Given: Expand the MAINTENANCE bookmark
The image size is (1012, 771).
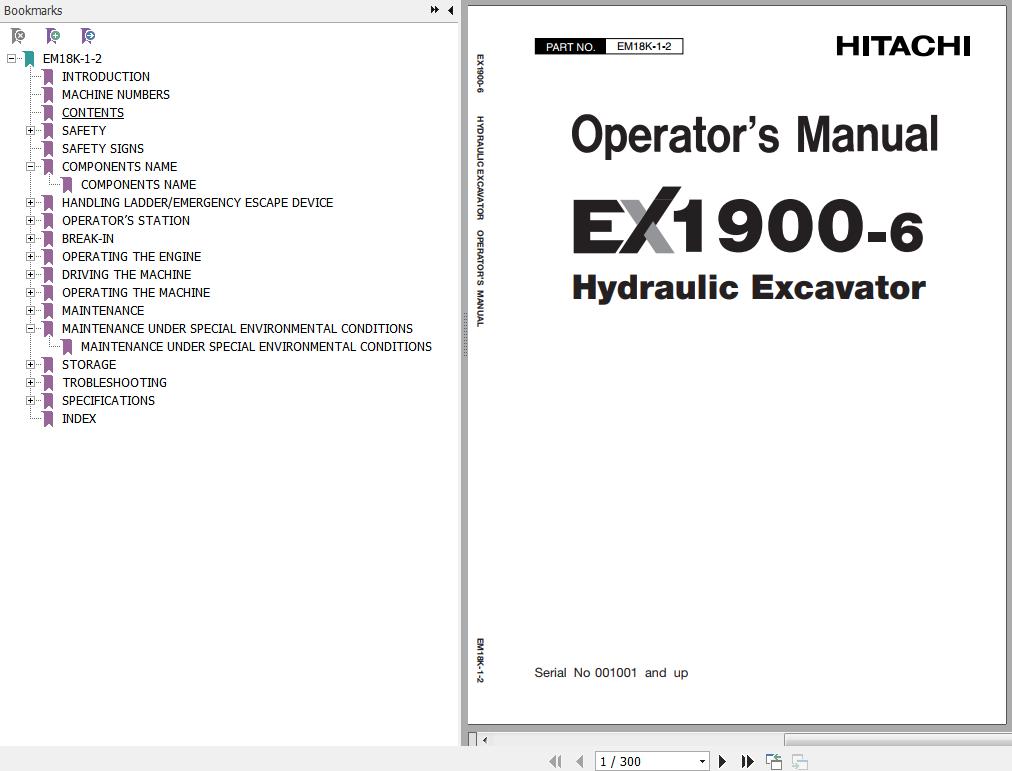Looking at the screenshot, I should [x=30, y=311].
